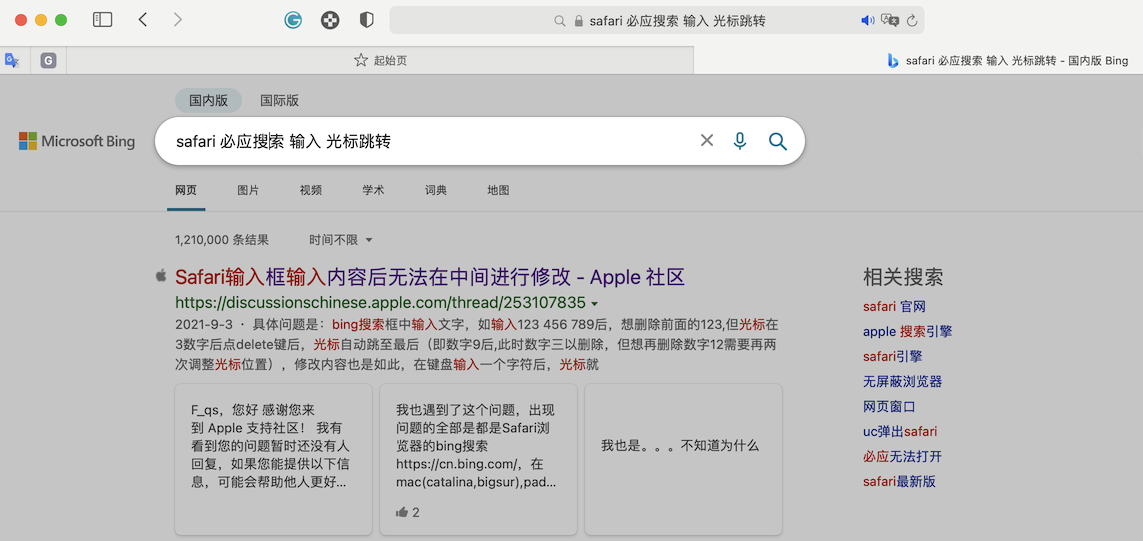Image resolution: width=1143 pixels, height=541 pixels.
Task: Open the Grammarly extension icon
Action: point(293,20)
